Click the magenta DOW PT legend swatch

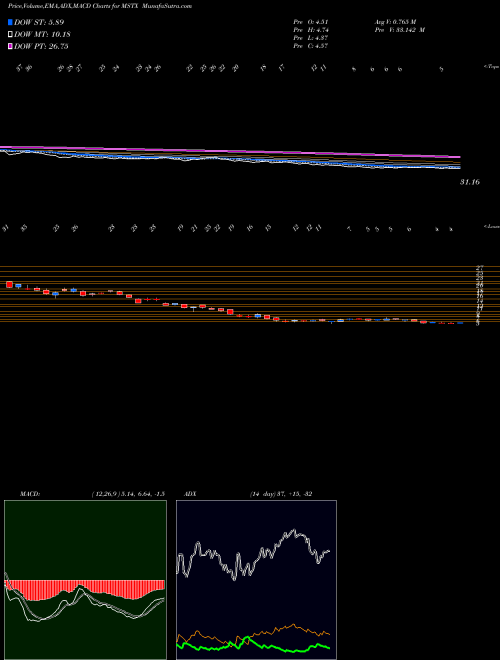click(10, 46)
